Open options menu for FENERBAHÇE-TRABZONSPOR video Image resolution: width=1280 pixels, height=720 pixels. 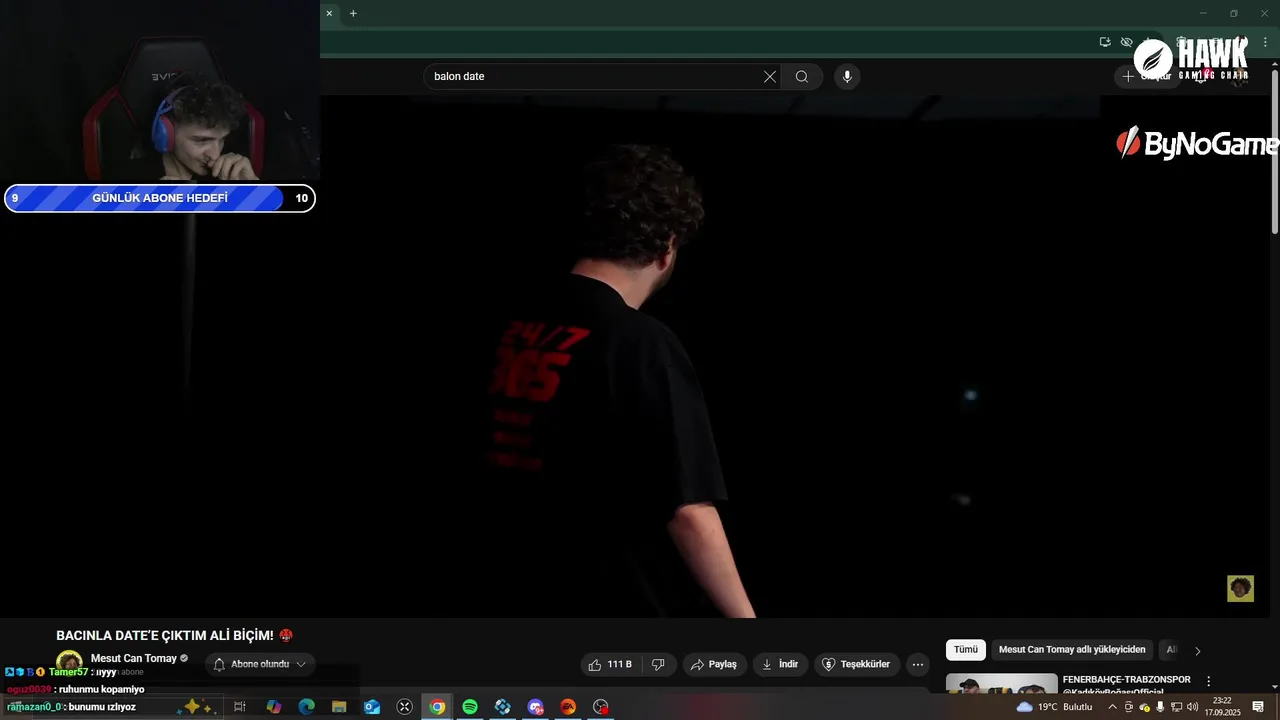pyautogui.click(x=1208, y=681)
